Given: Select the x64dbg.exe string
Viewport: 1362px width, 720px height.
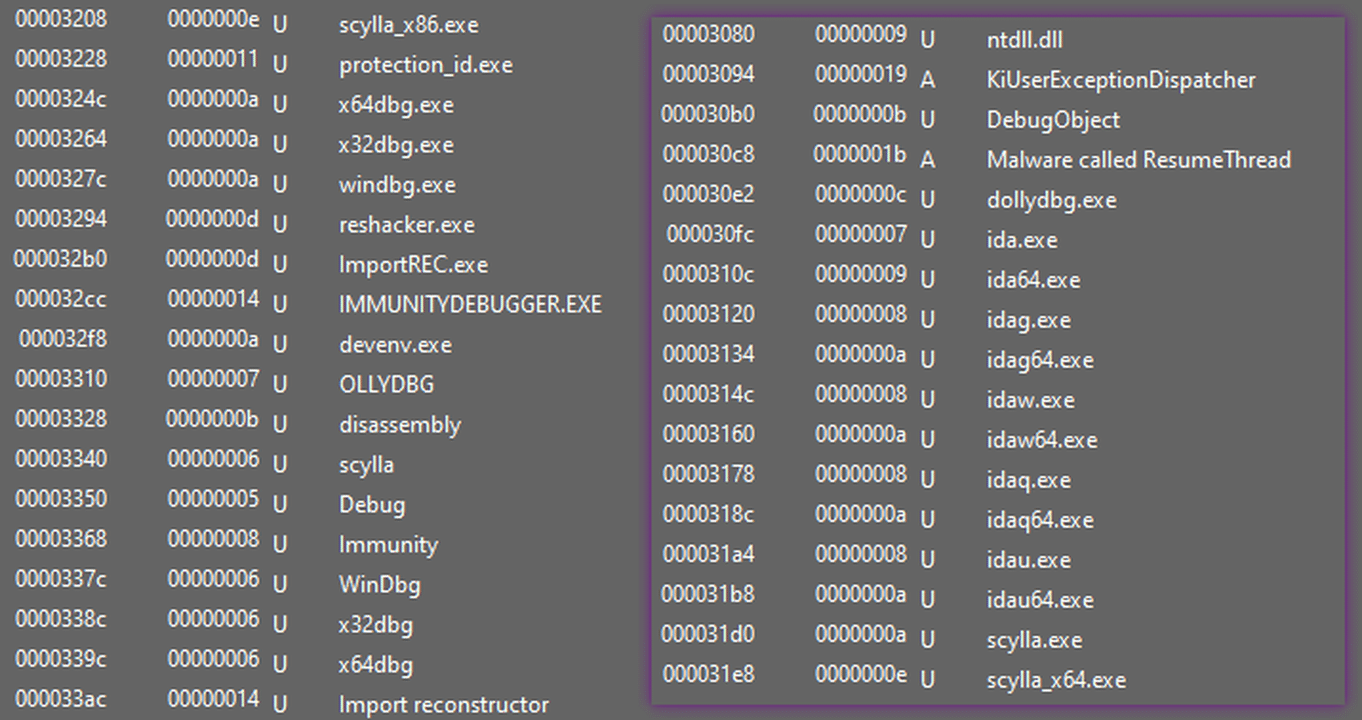Looking at the screenshot, I should [397, 105].
